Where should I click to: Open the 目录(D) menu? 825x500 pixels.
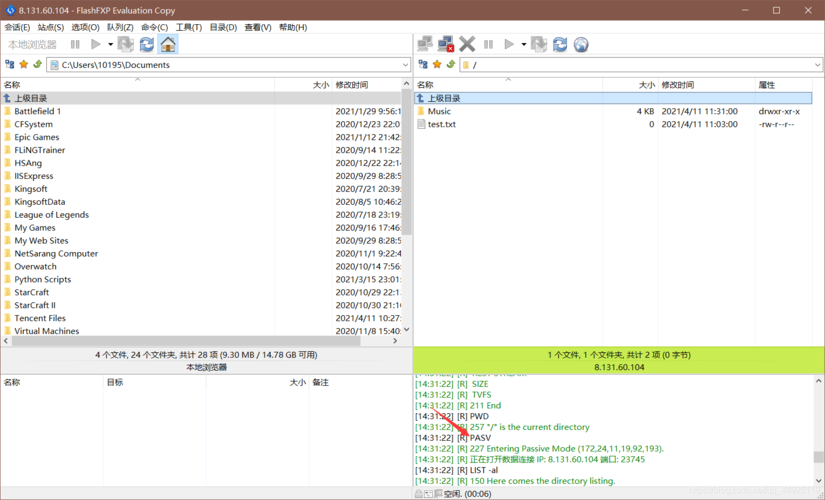pos(223,27)
